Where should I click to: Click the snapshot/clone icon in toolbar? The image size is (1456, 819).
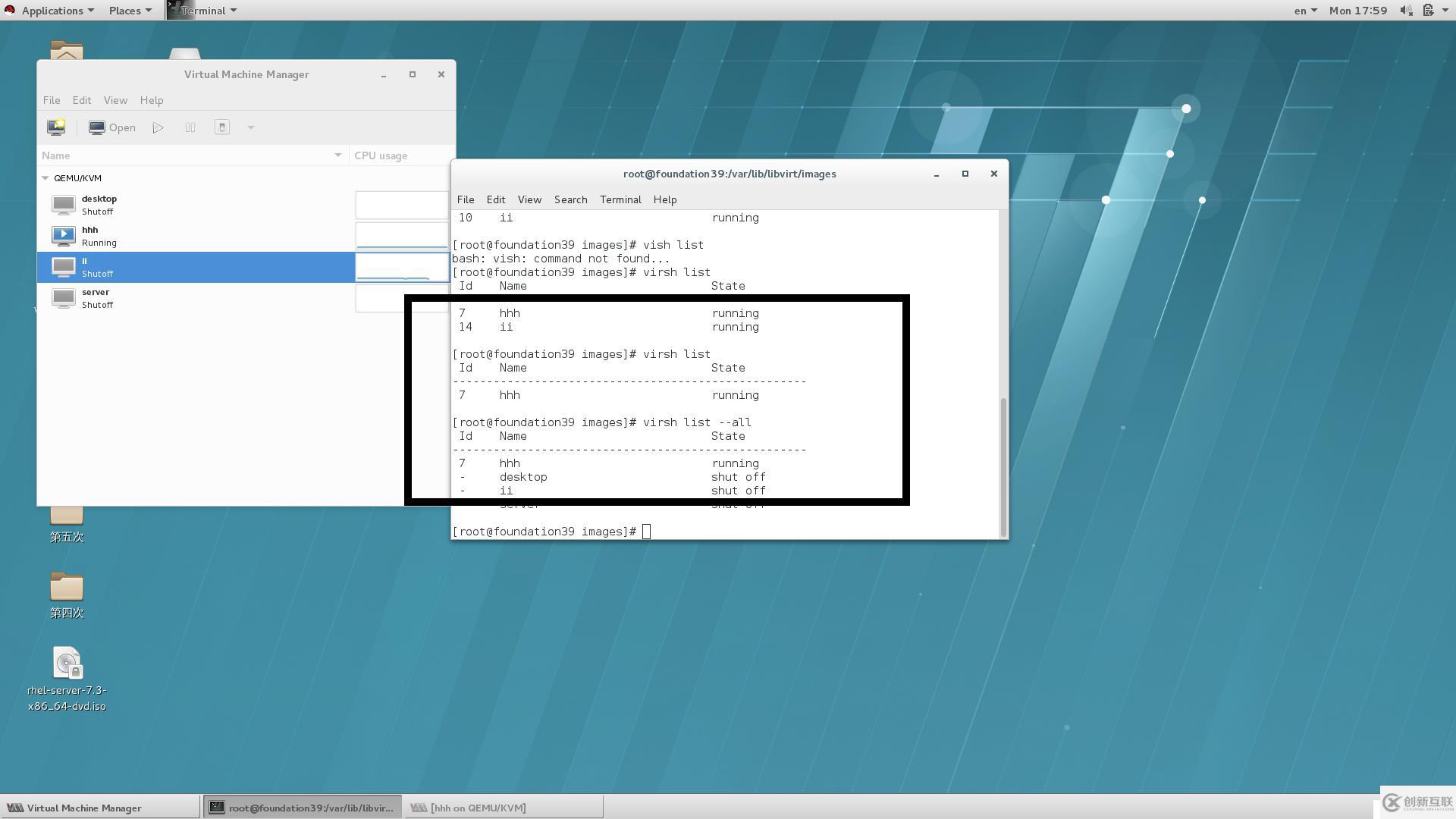click(x=222, y=126)
